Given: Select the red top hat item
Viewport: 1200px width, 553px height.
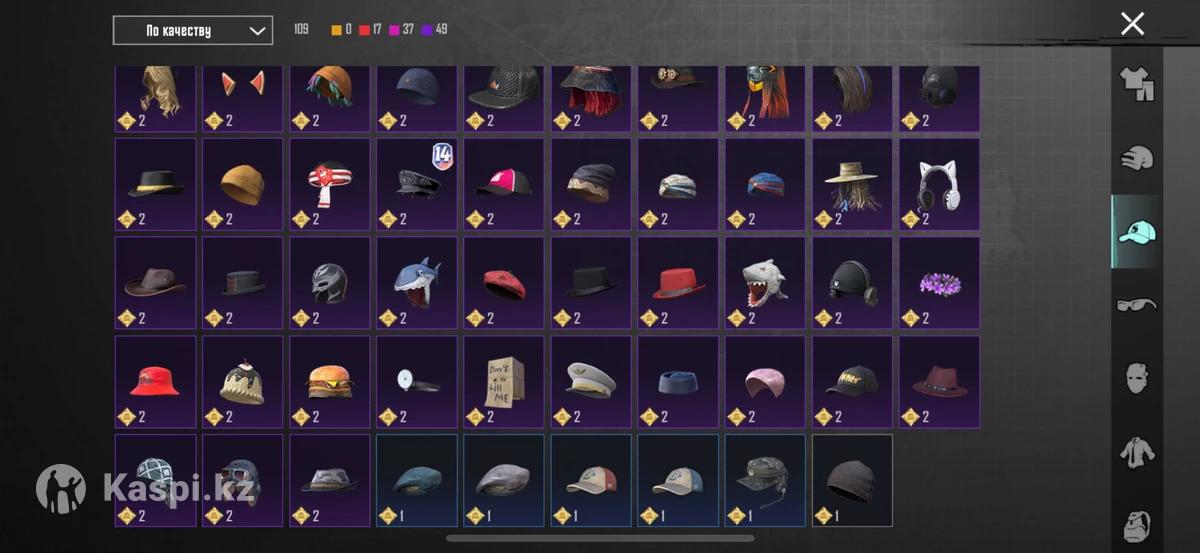Looking at the screenshot, I should click(678, 283).
